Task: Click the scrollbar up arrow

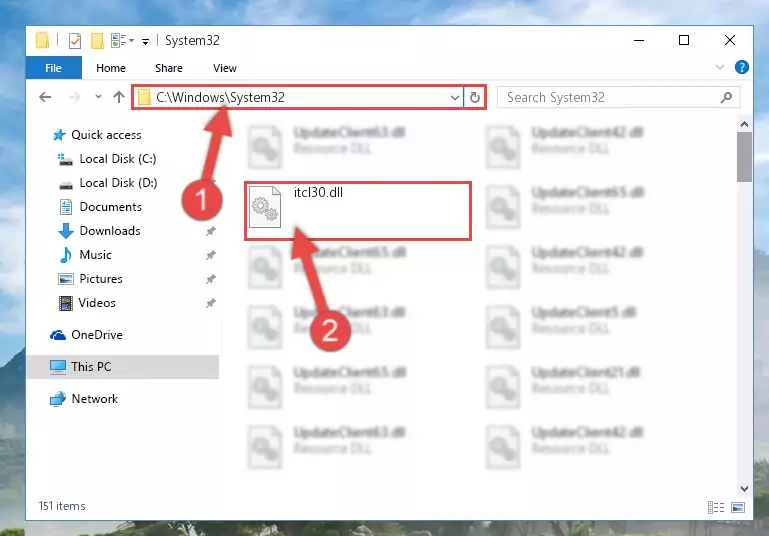Action: 744,125
